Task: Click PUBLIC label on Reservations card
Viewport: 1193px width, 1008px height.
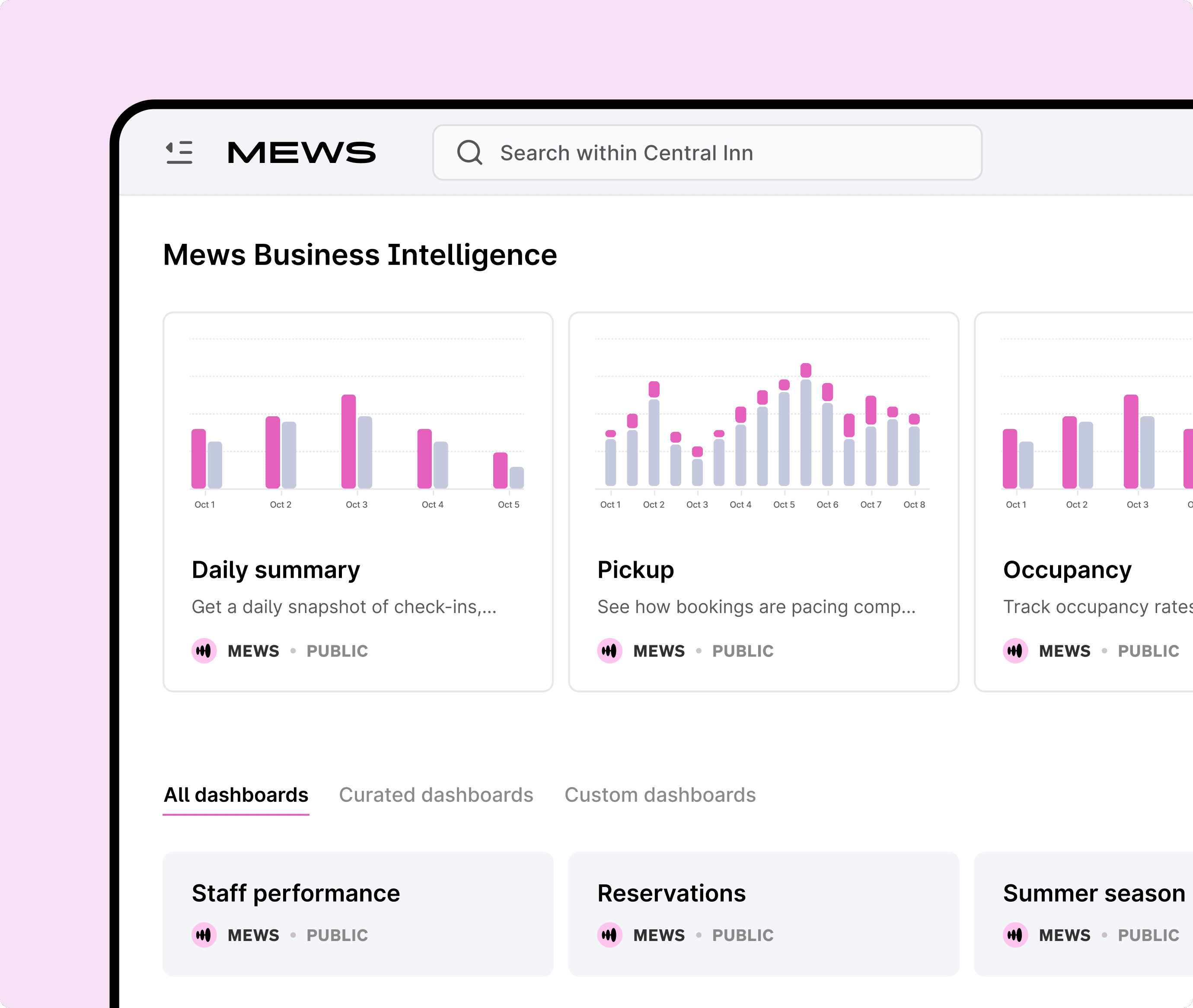Action: click(x=743, y=935)
